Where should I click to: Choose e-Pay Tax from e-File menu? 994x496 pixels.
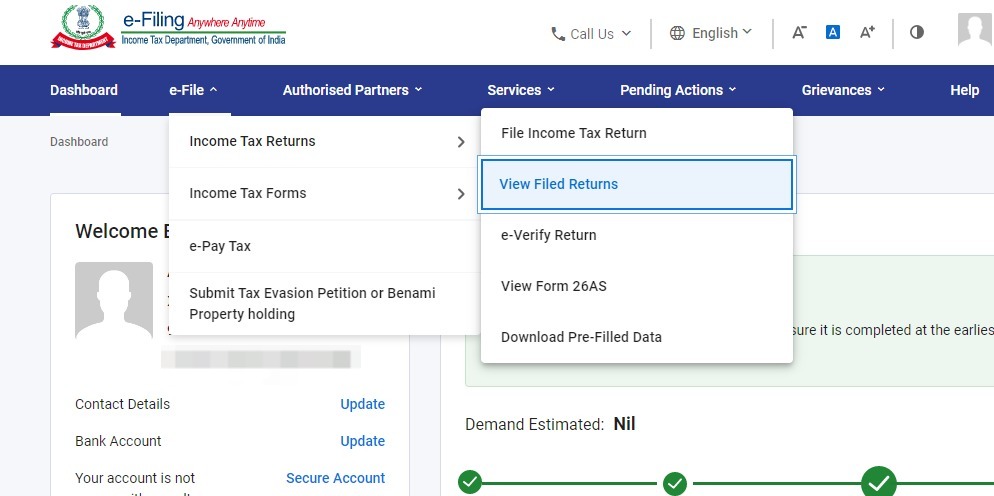coord(220,246)
